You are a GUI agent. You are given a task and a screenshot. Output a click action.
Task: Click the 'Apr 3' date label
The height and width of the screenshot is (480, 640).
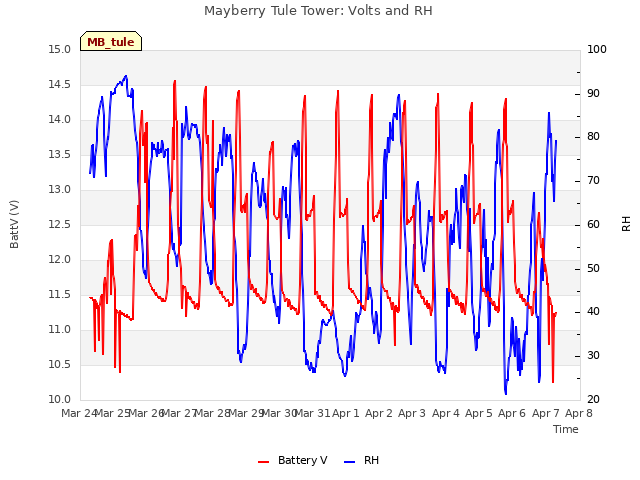412,413
